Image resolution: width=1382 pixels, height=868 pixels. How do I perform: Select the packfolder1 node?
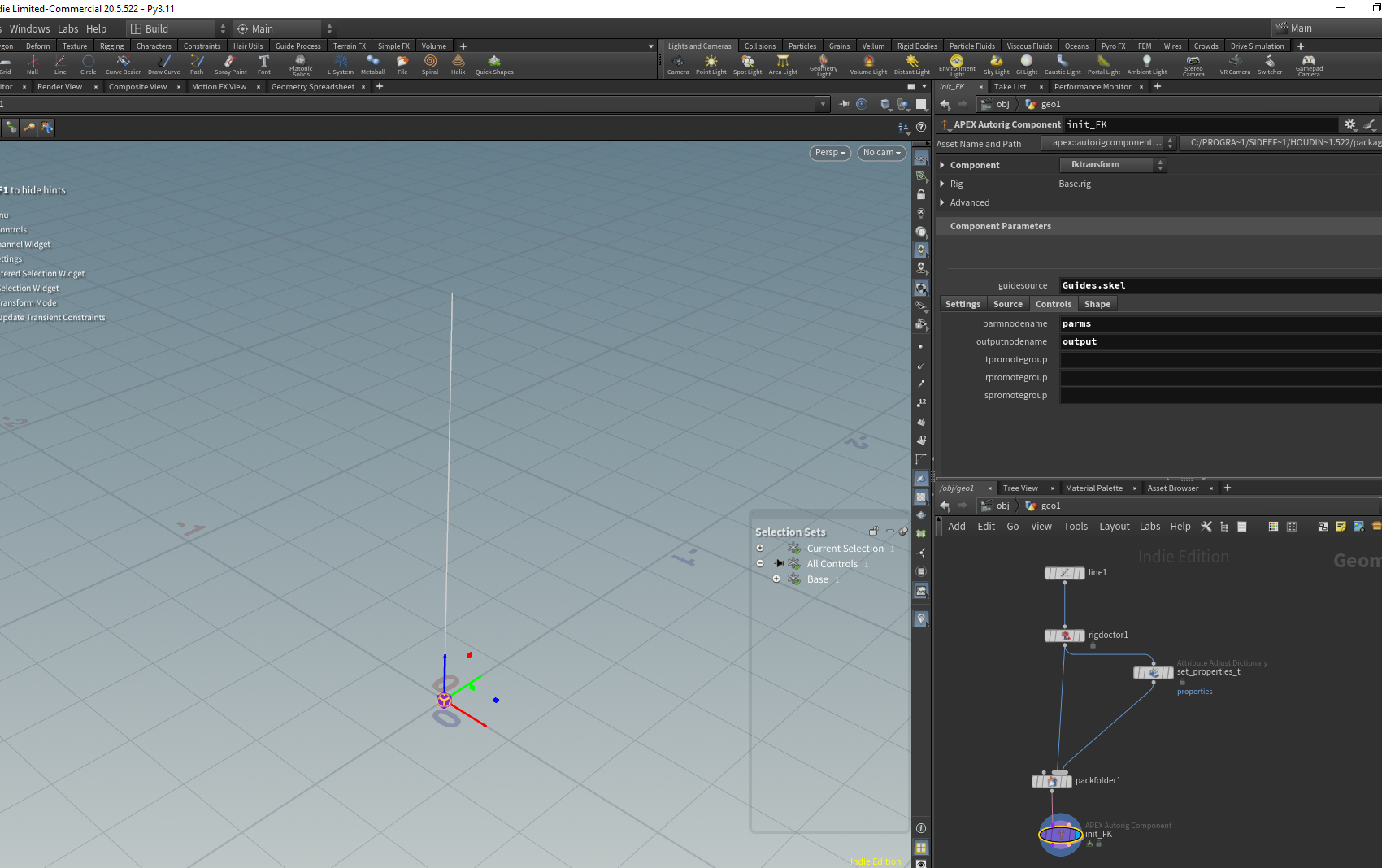click(1052, 781)
